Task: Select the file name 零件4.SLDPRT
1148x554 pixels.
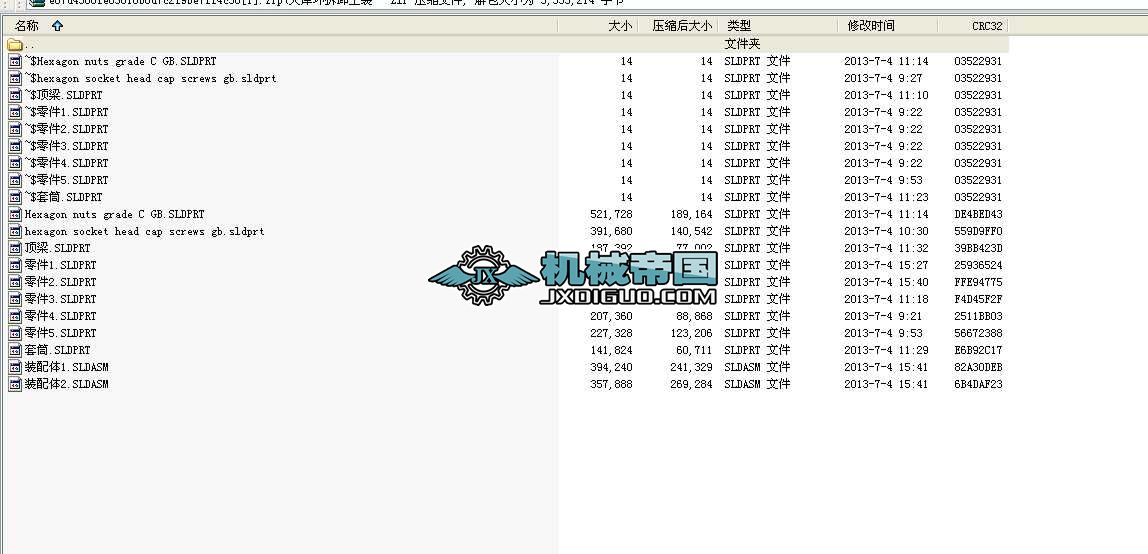Action: (61, 316)
